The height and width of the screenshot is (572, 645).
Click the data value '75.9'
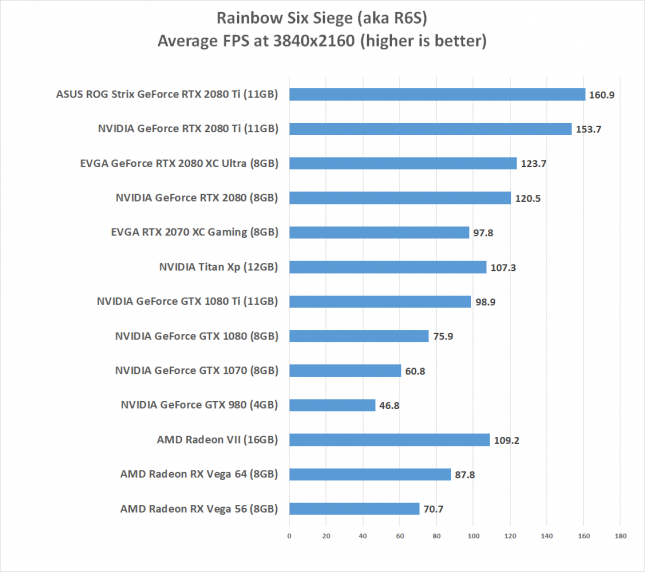(x=443, y=336)
